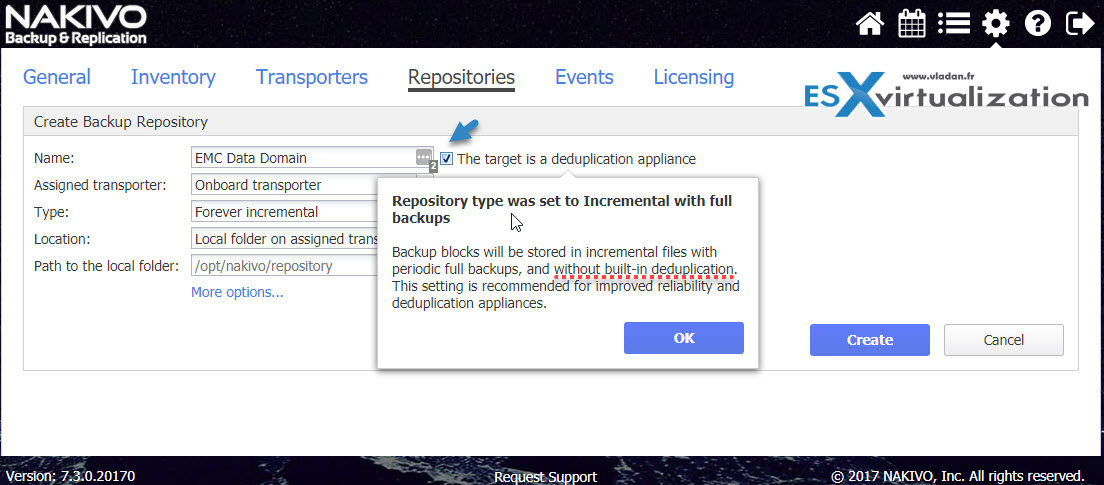Screen dimensions: 1104x485
Task: Switch to the Events tab
Action: point(584,77)
